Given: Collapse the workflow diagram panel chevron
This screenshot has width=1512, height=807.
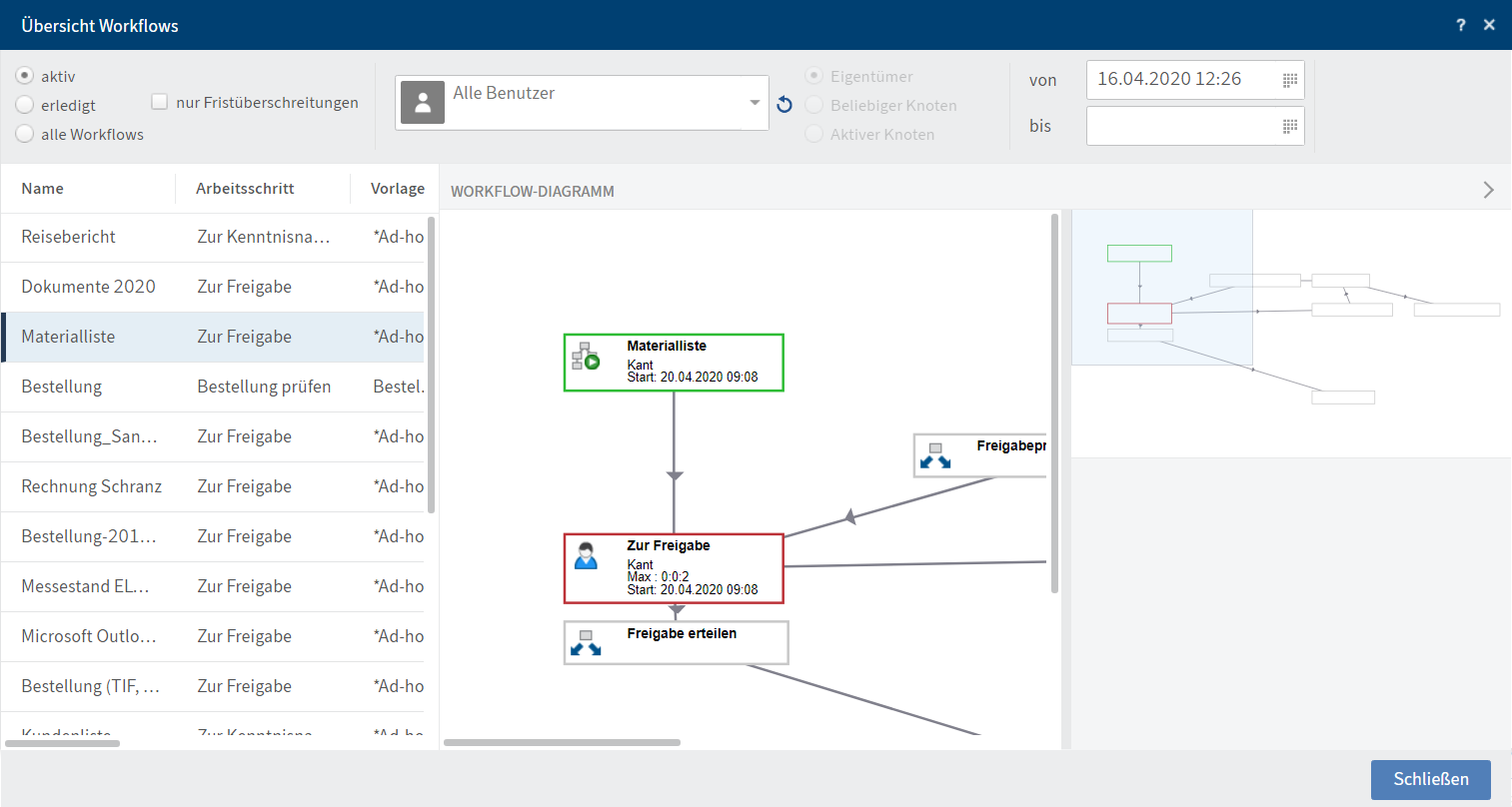Looking at the screenshot, I should (x=1488, y=190).
